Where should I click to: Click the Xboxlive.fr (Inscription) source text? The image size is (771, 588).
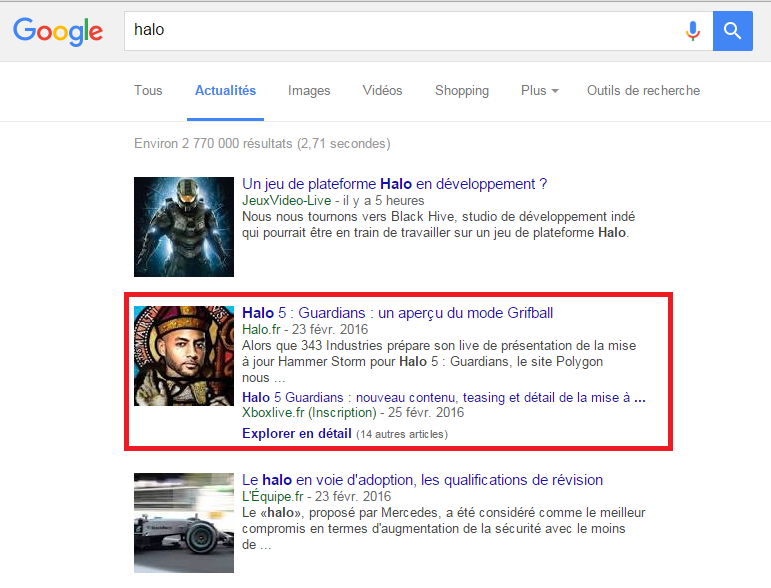point(309,412)
